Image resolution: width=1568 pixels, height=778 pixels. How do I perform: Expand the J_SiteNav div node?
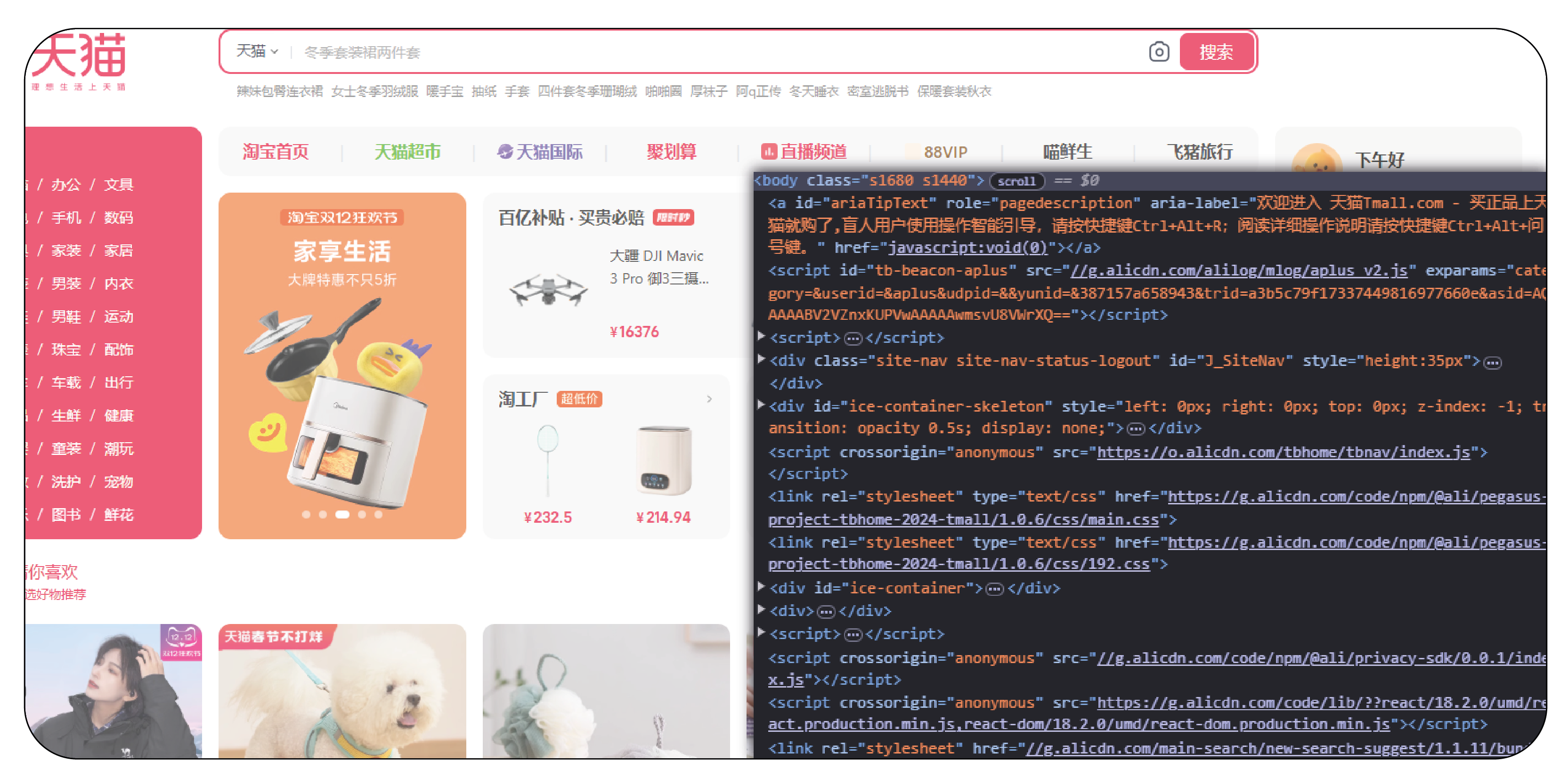(761, 359)
